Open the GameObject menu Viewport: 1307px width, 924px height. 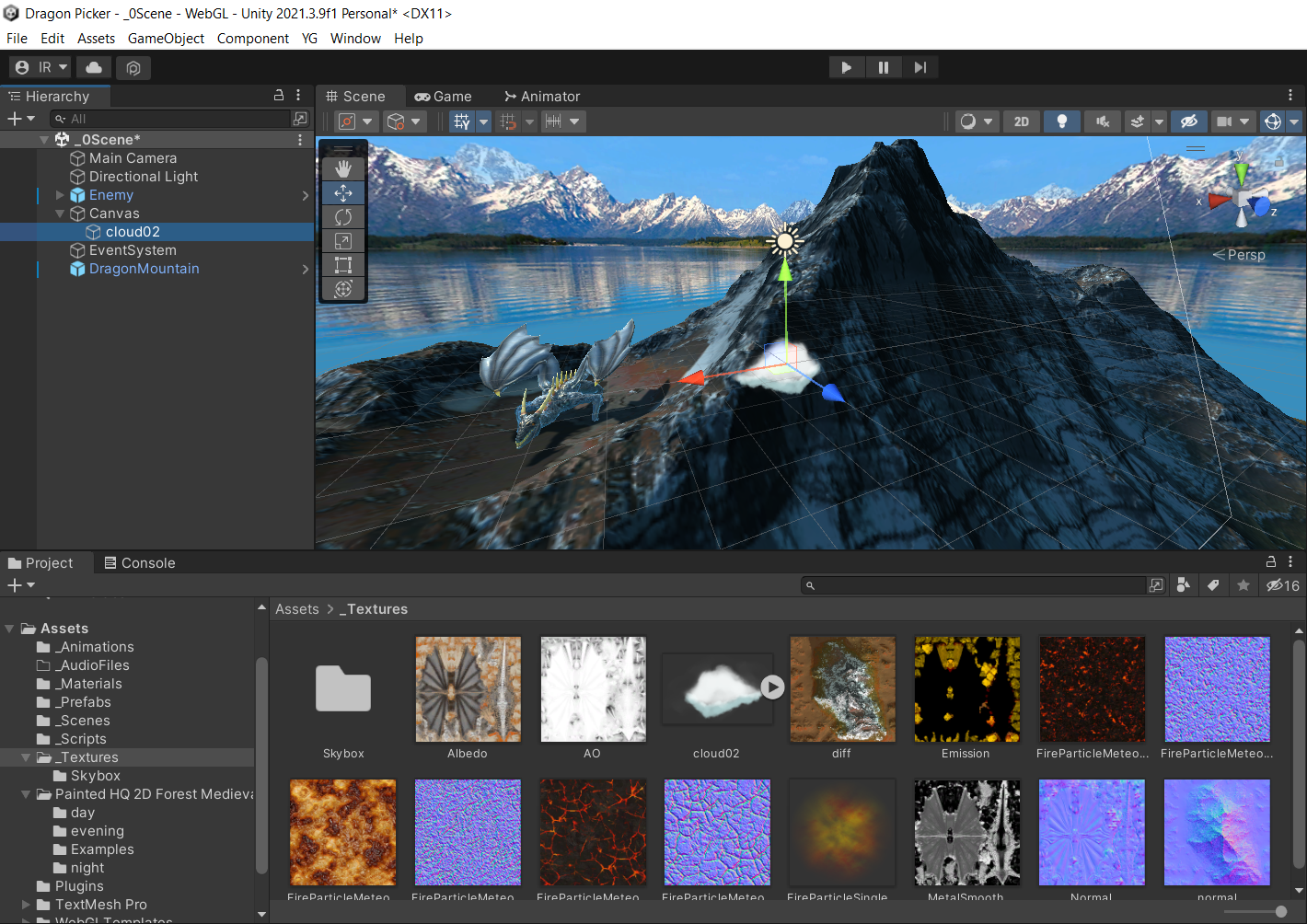click(166, 39)
